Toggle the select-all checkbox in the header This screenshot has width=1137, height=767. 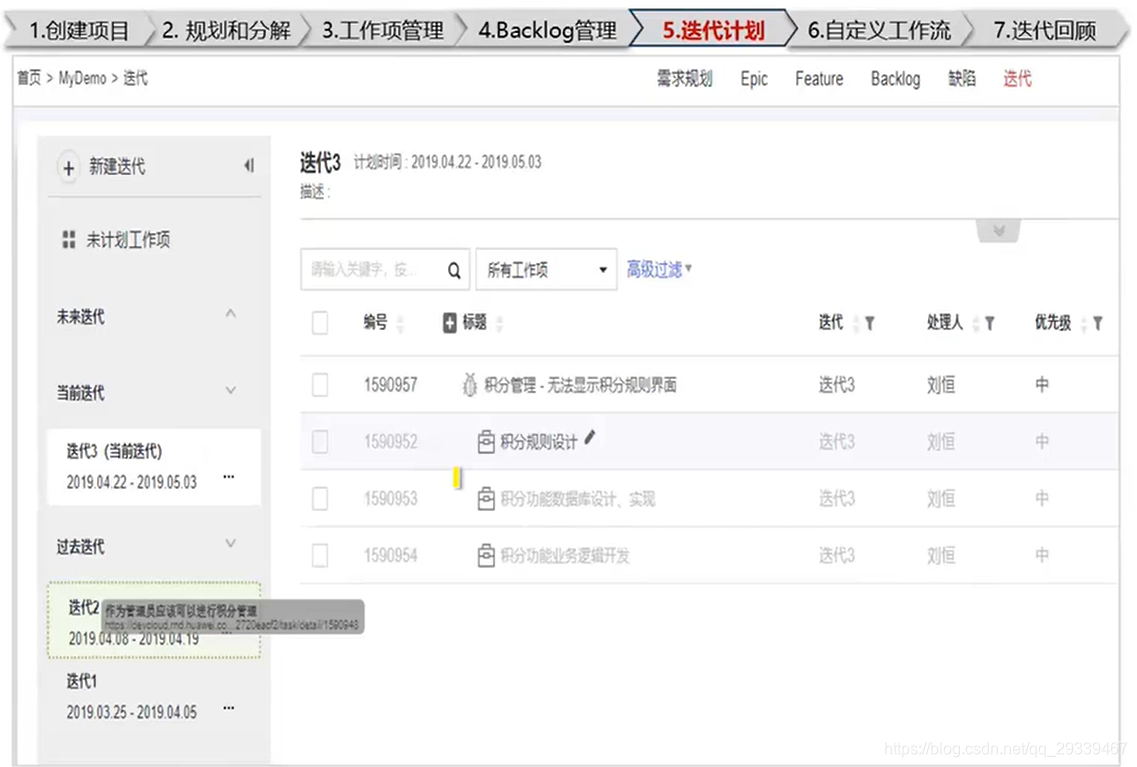(320, 323)
